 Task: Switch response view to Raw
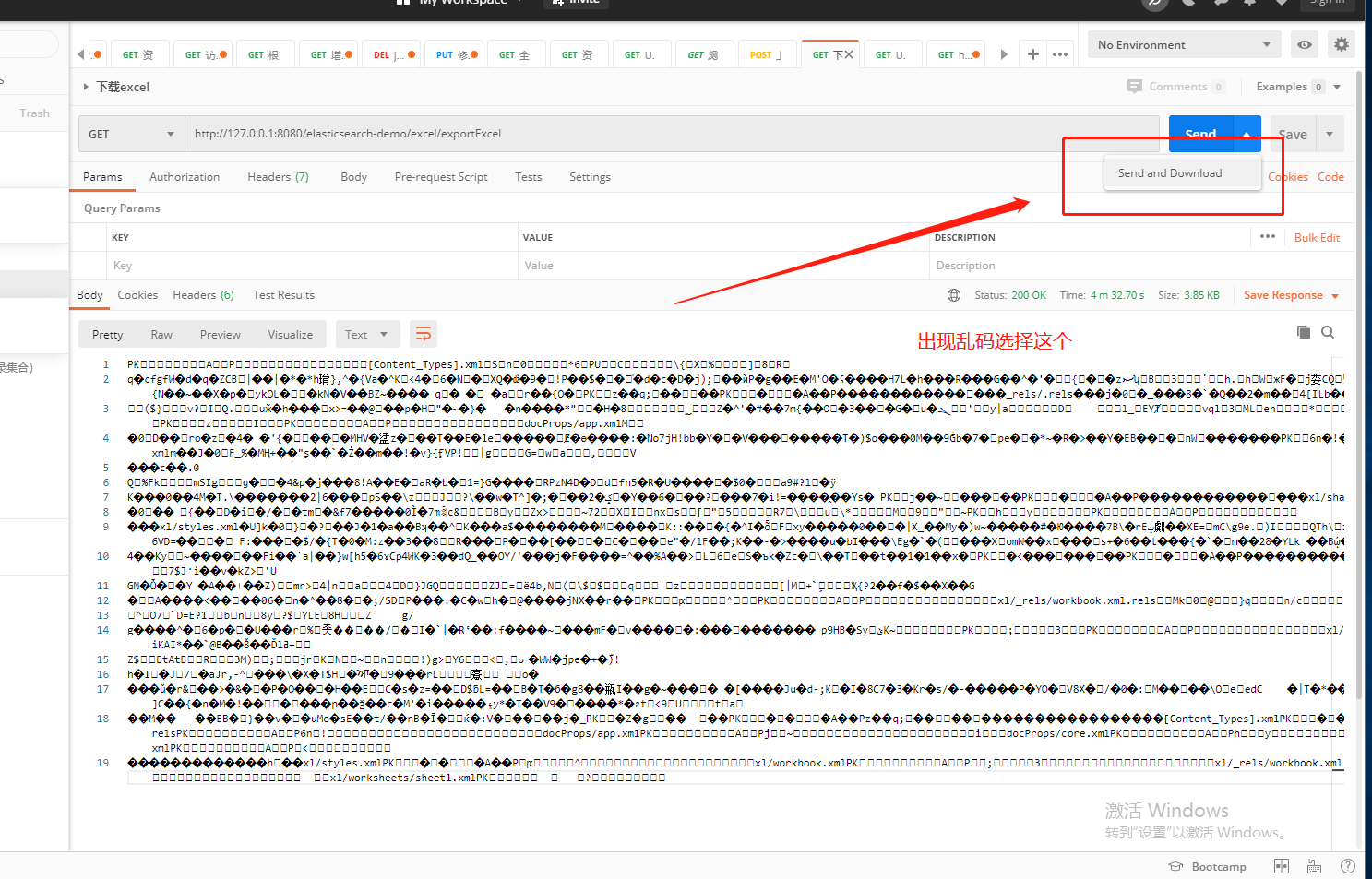coord(161,334)
